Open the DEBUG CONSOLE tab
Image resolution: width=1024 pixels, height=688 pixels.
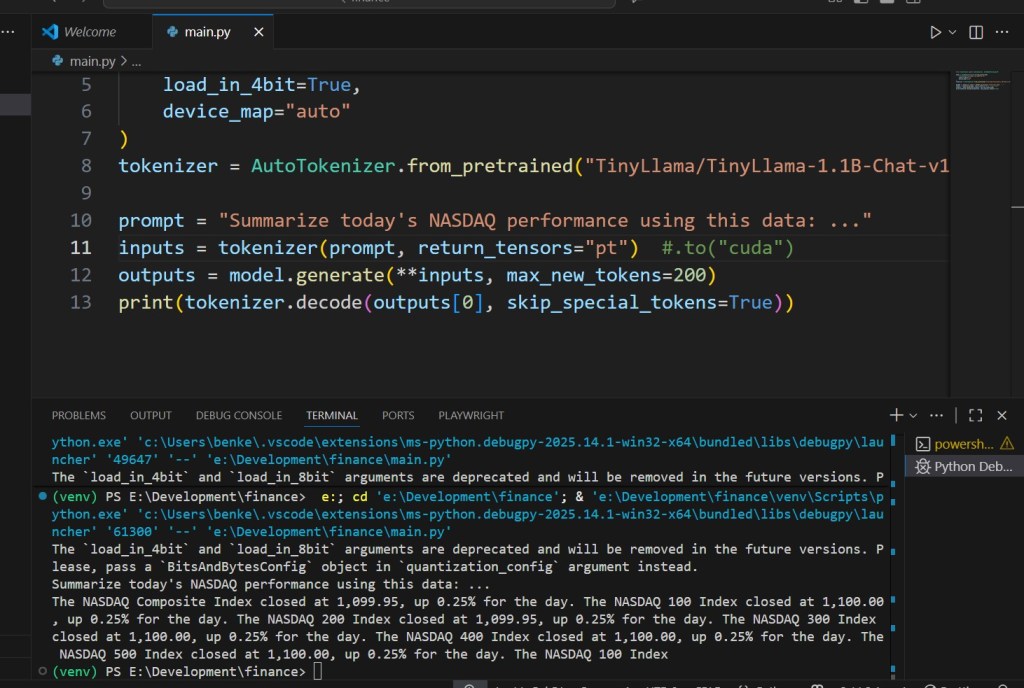pos(238,415)
